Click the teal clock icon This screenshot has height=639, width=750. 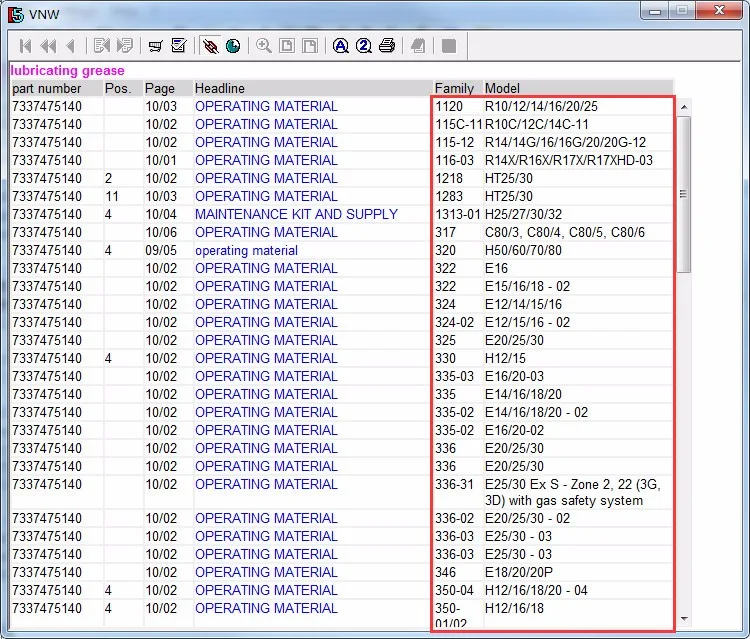coord(233,46)
